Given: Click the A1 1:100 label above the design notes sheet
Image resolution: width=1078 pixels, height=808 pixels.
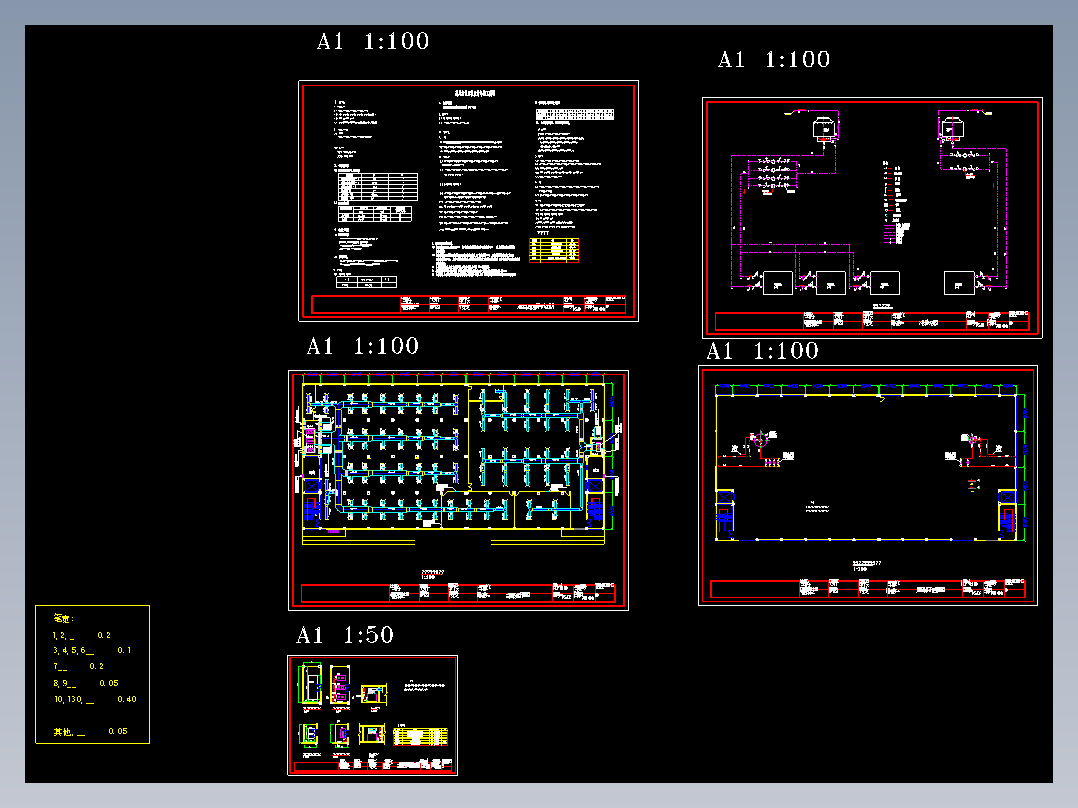Looking at the screenshot, I should [x=373, y=41].
